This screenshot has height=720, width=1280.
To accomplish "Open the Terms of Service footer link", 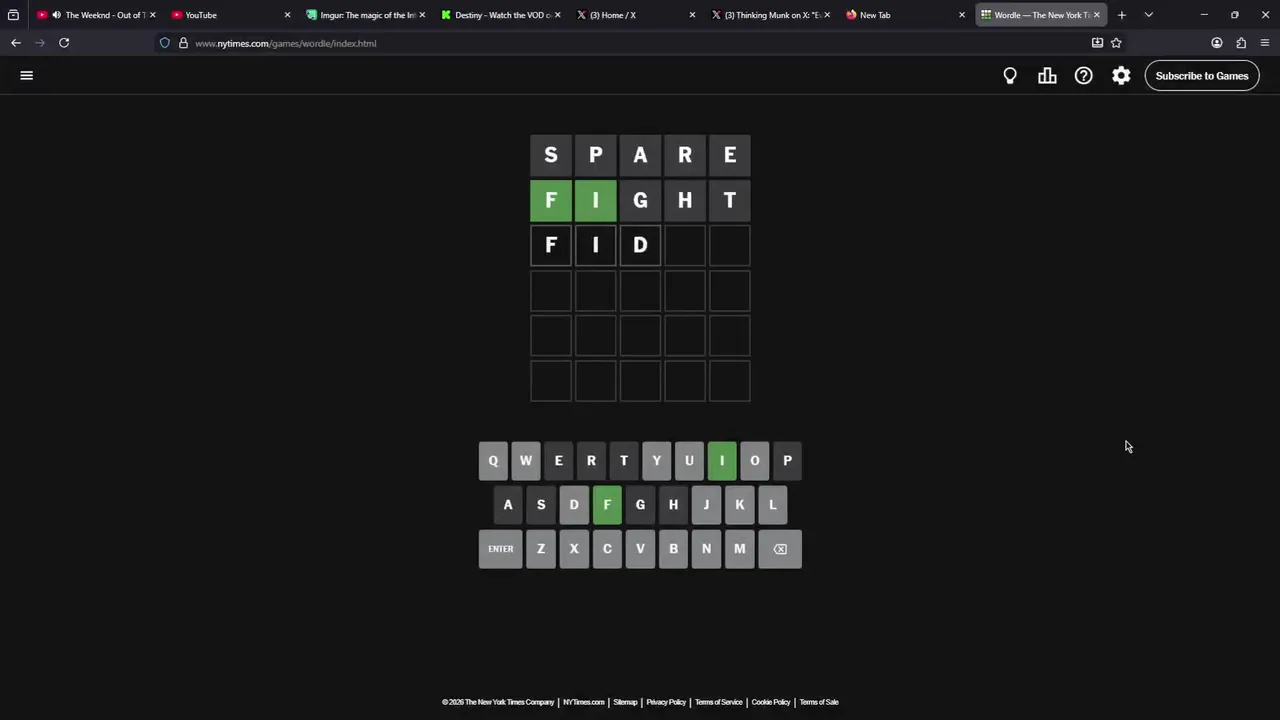I will (x=719, y=702).
